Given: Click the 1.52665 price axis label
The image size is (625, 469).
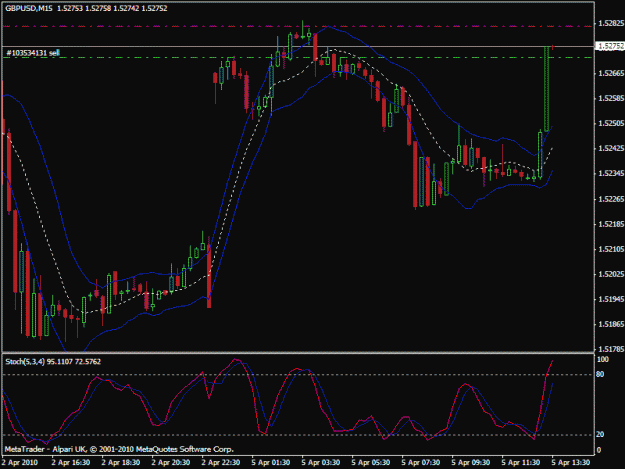Looking at the screenshot, I should click(x=611, y=73).
